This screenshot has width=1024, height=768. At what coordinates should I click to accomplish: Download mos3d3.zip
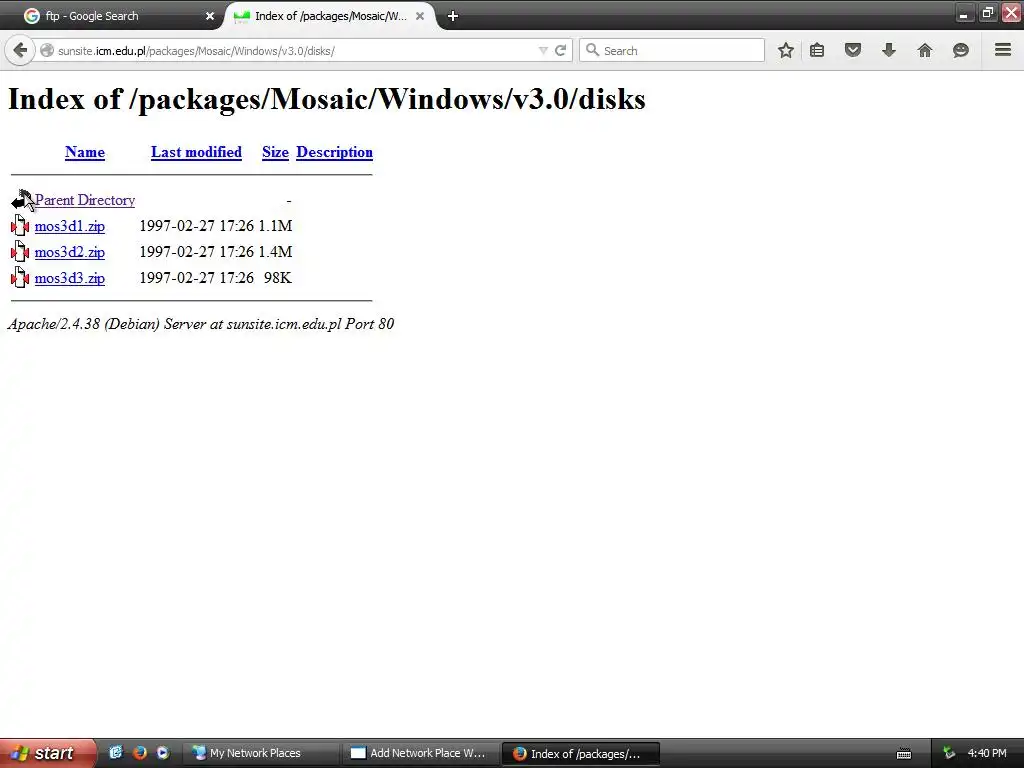tap(69, 278)
